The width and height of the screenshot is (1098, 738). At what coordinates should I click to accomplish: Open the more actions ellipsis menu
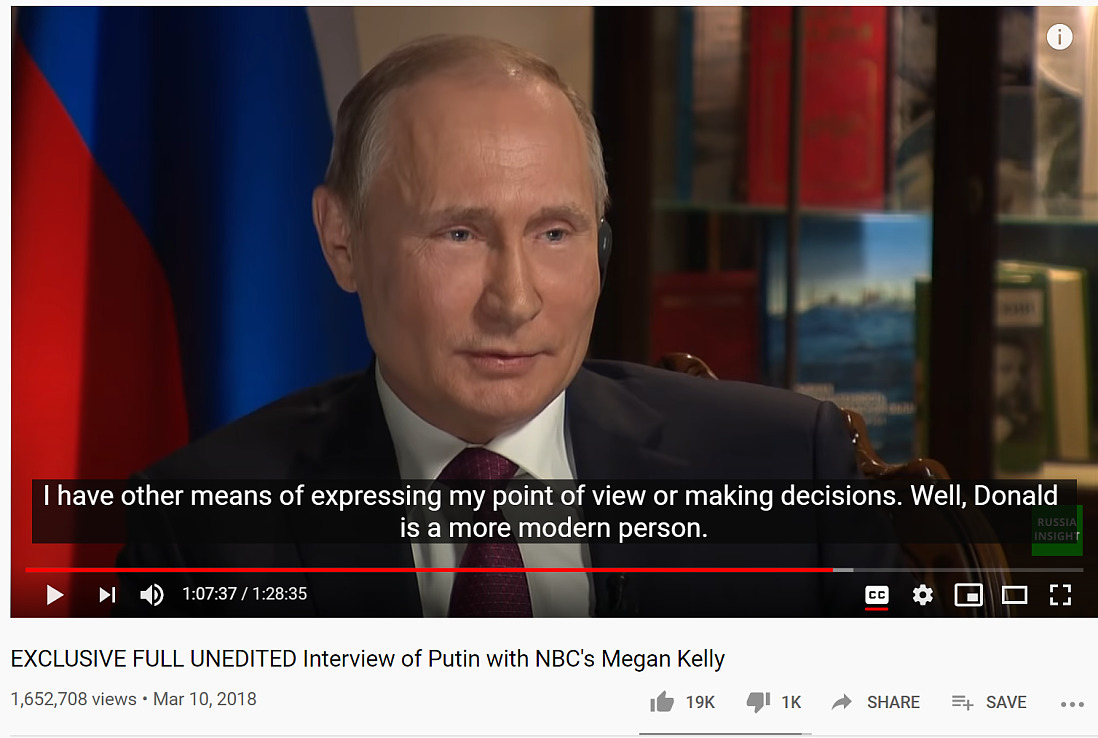tap(1072, 704)
